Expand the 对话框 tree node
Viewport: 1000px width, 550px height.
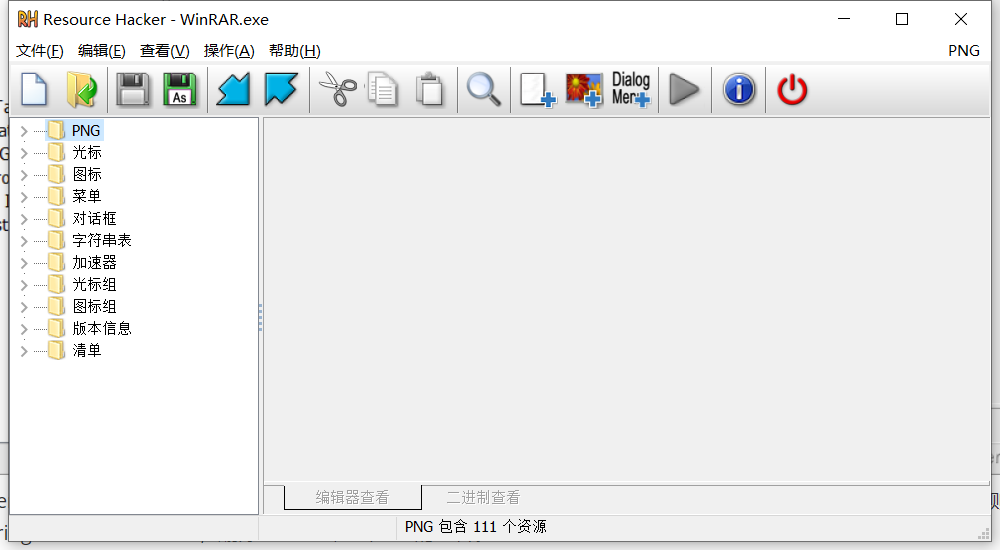click(24, 219)
